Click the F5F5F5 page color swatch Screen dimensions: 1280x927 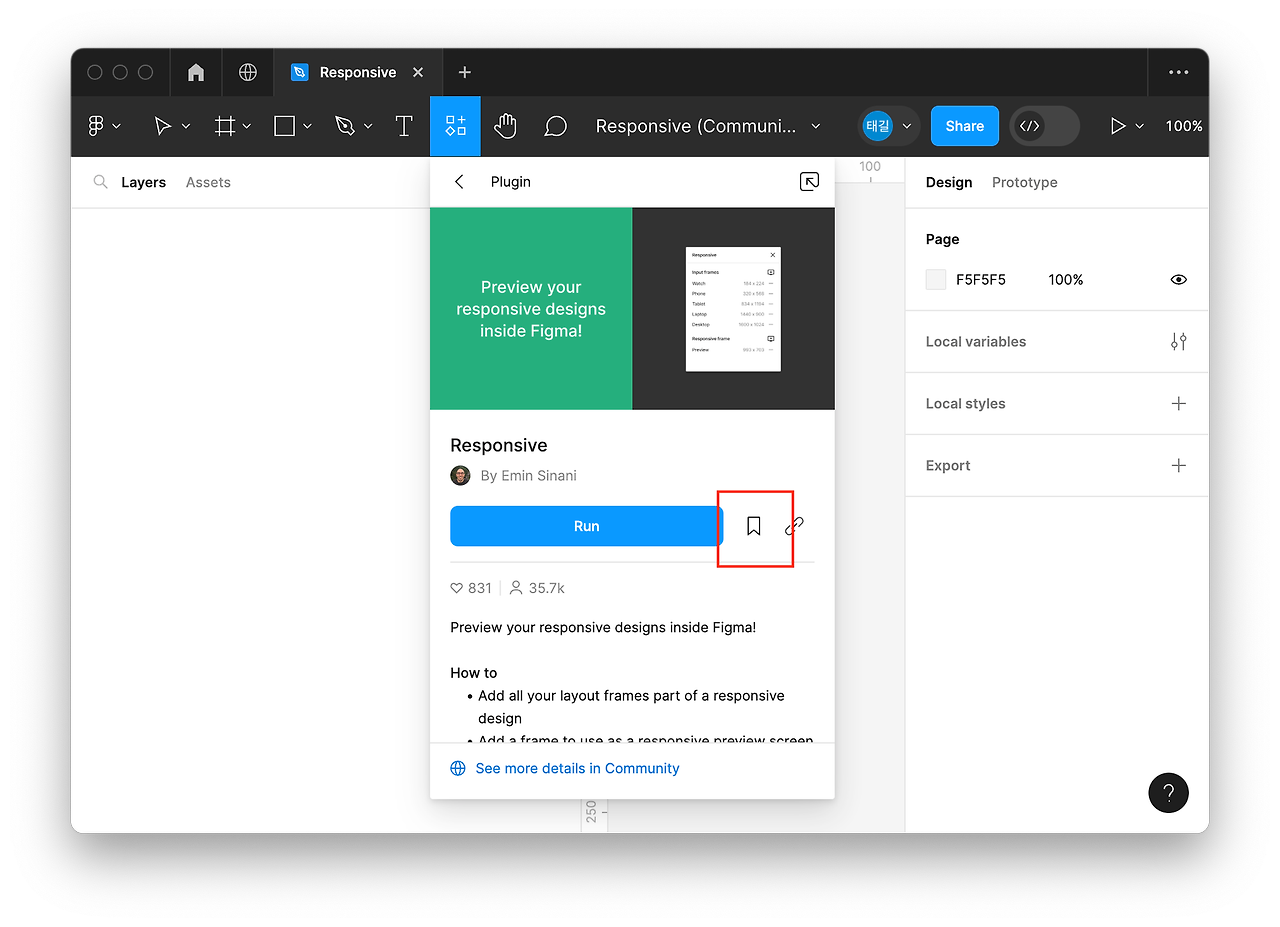pyautogui.click(x=936, y=280)
